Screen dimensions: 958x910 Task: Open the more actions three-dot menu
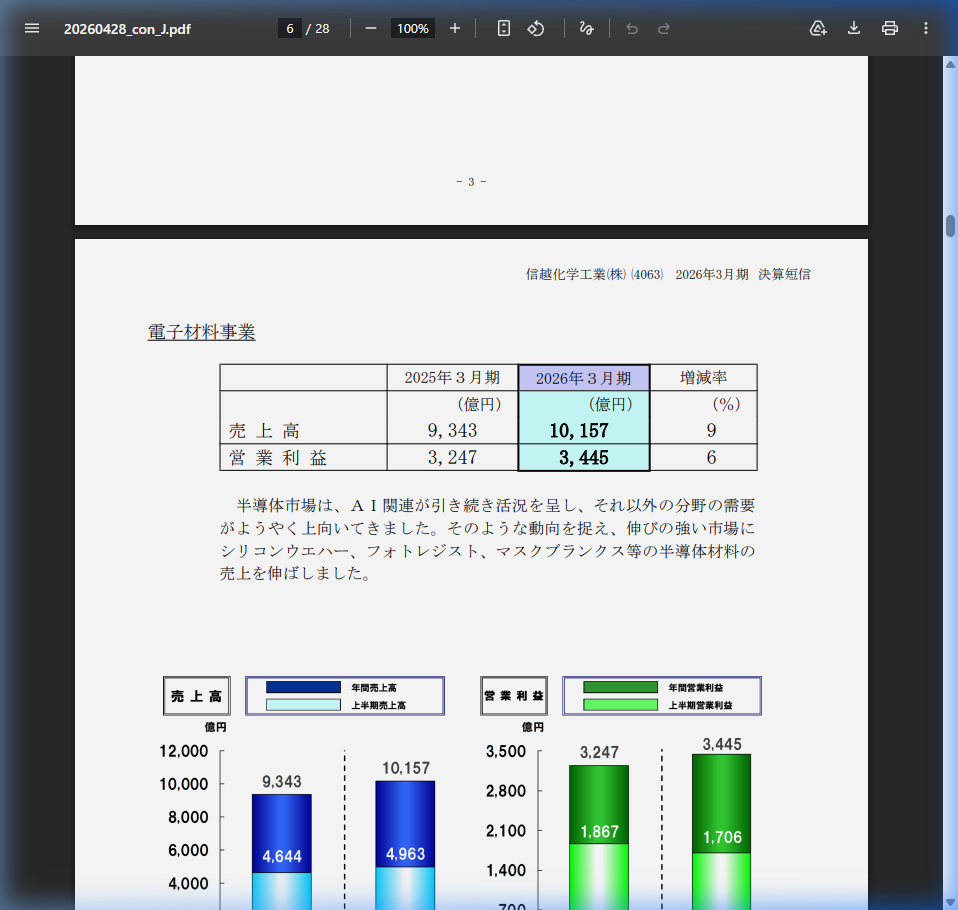(926, 29)
